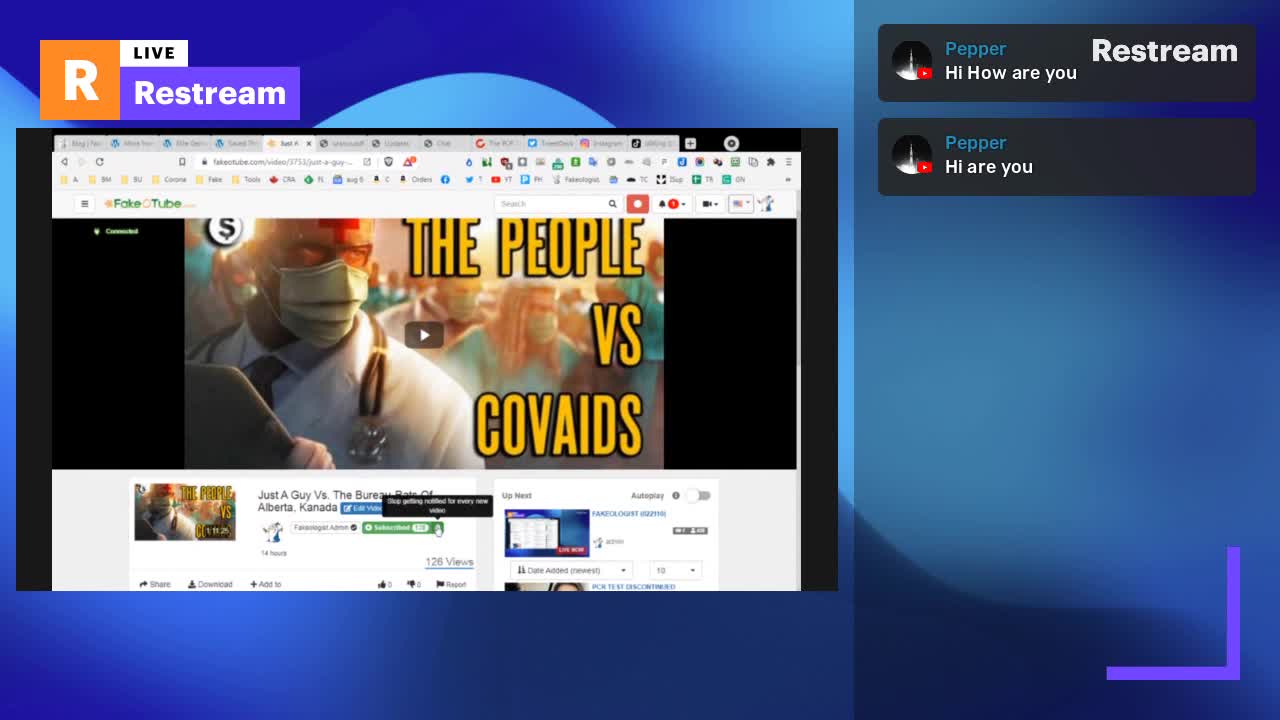The height and width of the screenshot is (720, 1280).
Task: Open the Fakeologist bookmark
Action: tap(577, 180)
